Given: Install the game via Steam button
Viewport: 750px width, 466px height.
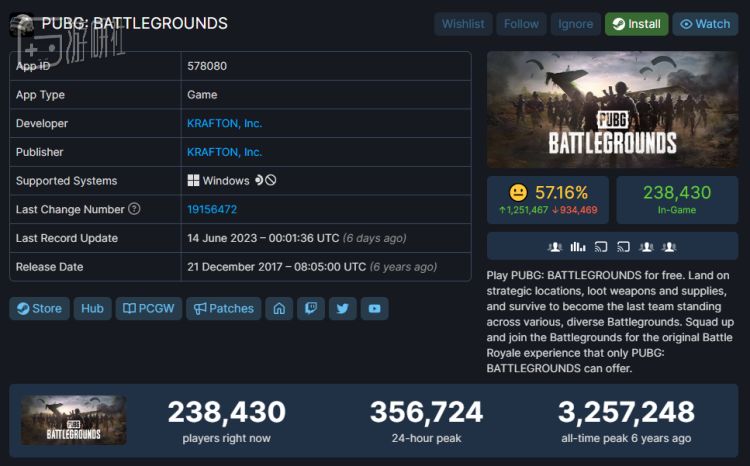Looking at the screenshot, I should coord(636,24).
